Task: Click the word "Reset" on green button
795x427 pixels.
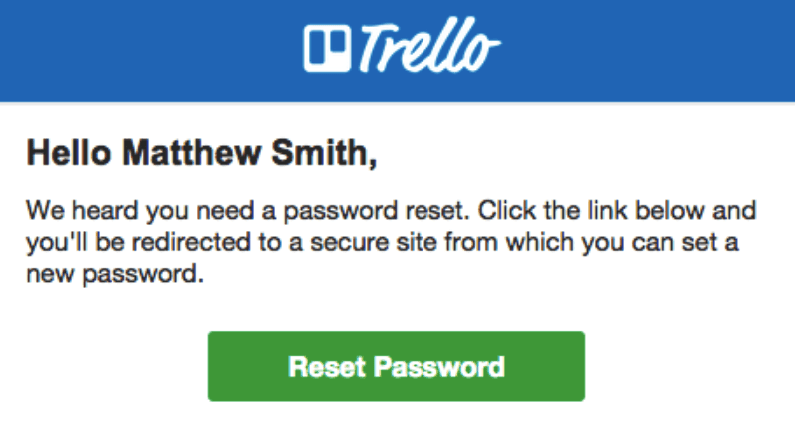Action: (x=327, y=367)
